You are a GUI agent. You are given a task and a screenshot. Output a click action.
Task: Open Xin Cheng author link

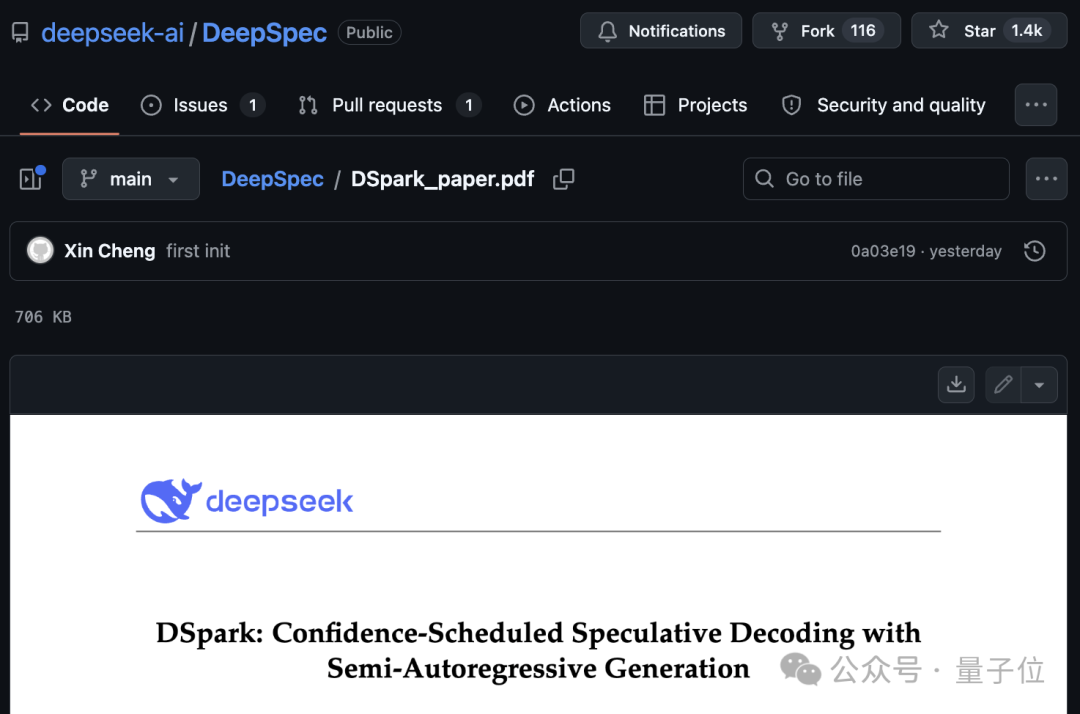[110, 251]
